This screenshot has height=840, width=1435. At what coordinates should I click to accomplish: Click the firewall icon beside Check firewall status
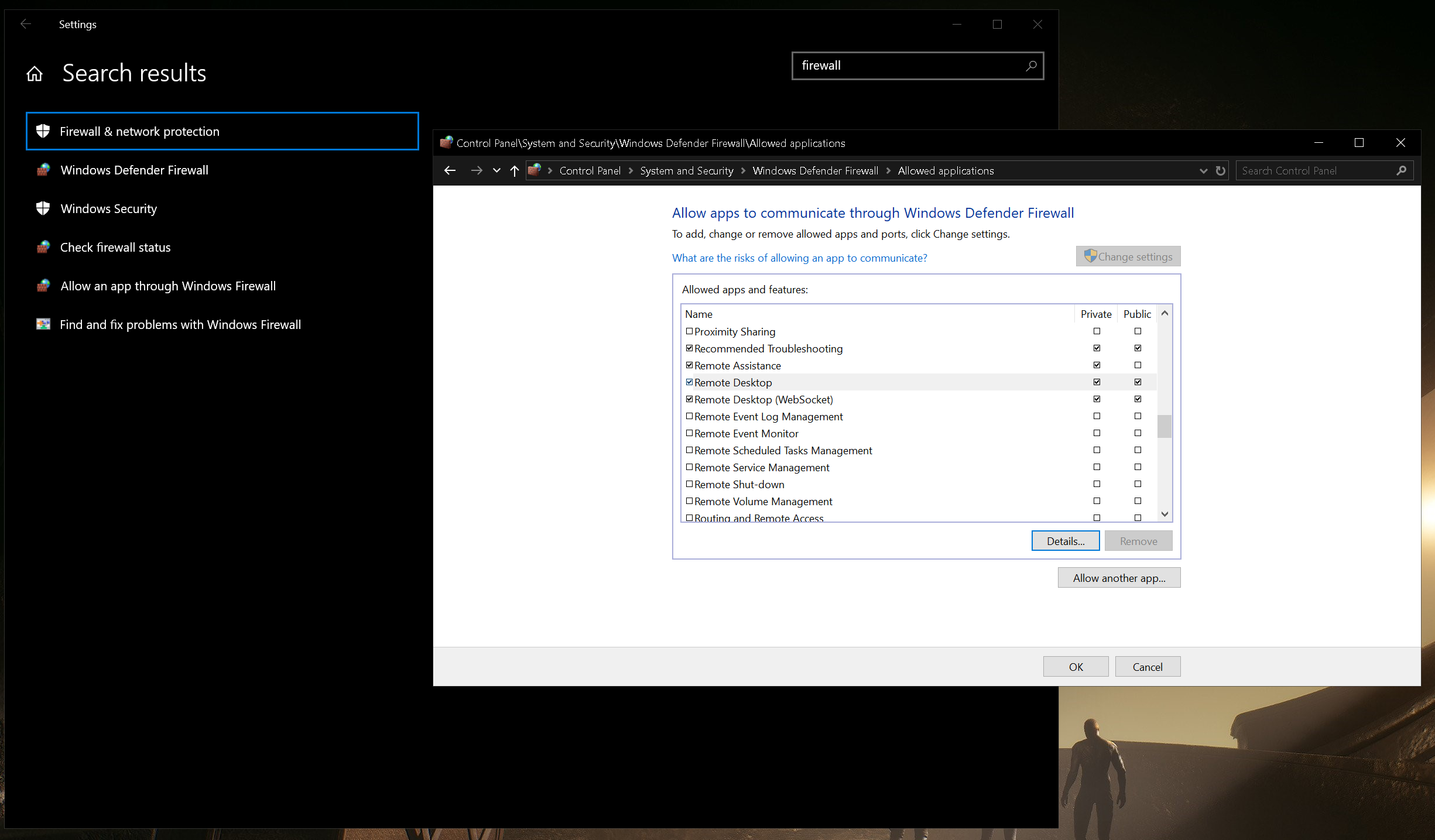(43, 247)
